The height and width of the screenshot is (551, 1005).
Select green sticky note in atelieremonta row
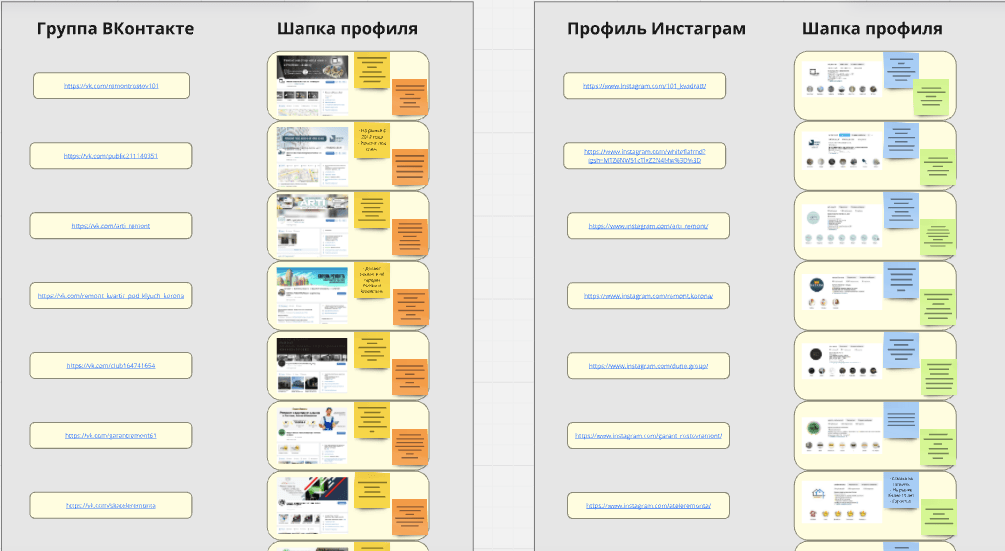tap(938, 516)
